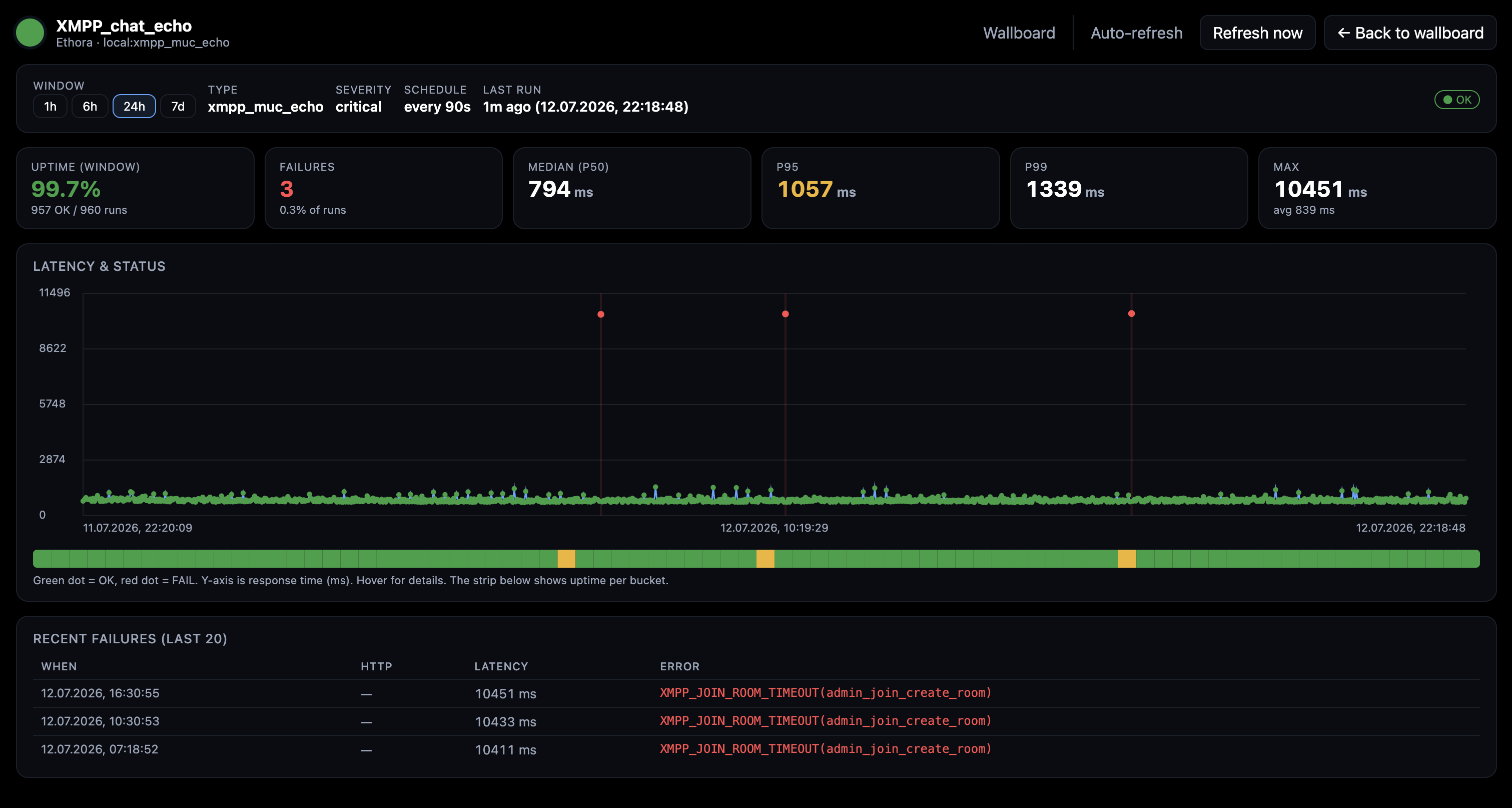
Task: Click the failures count 3
Action: click(x=286, y=189)
